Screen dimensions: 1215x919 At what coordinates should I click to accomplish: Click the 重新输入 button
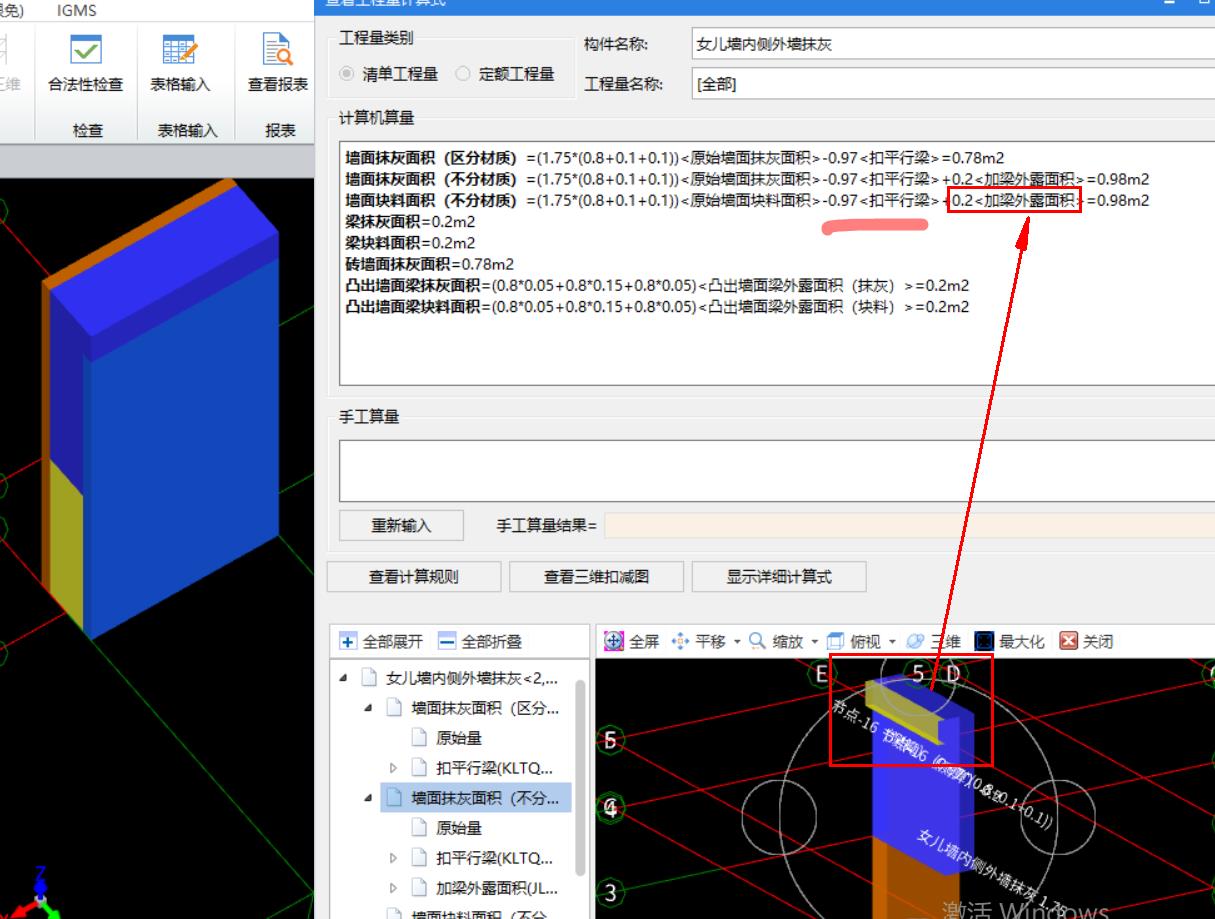tap(402, 525)
